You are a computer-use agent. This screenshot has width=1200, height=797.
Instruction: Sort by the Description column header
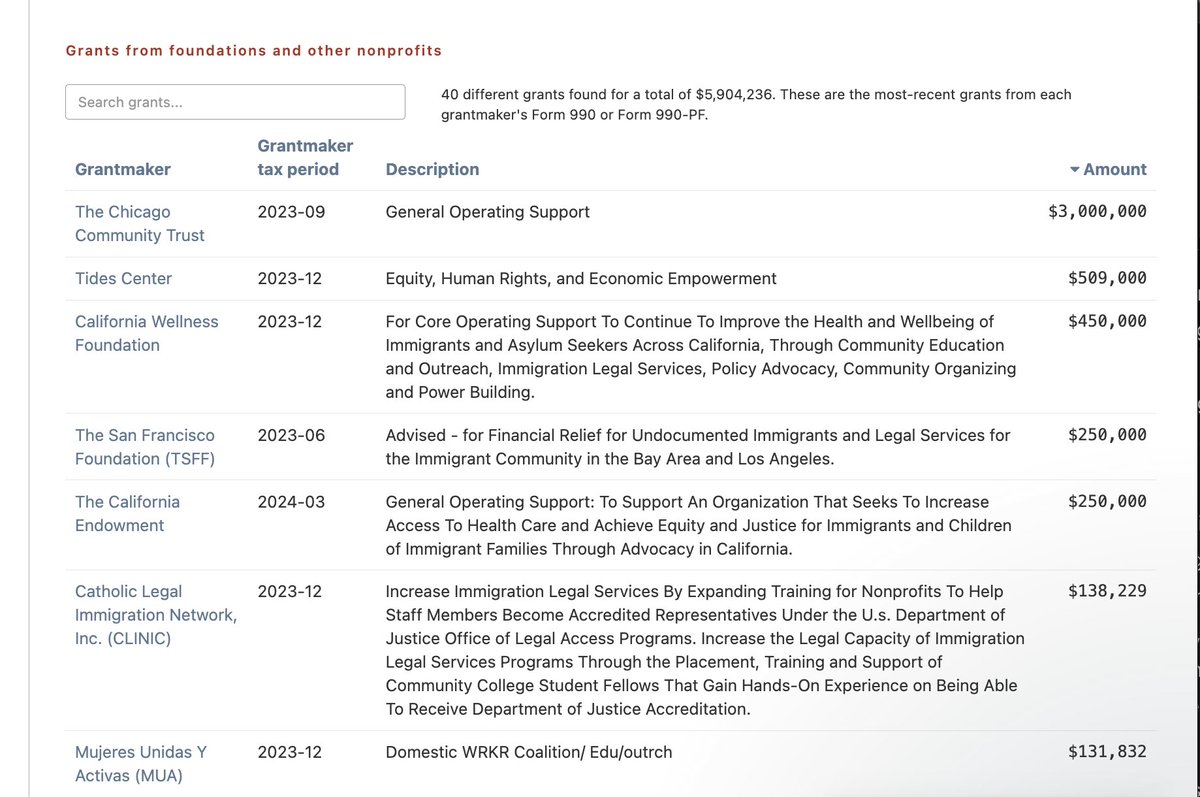(x=432, y=169)
